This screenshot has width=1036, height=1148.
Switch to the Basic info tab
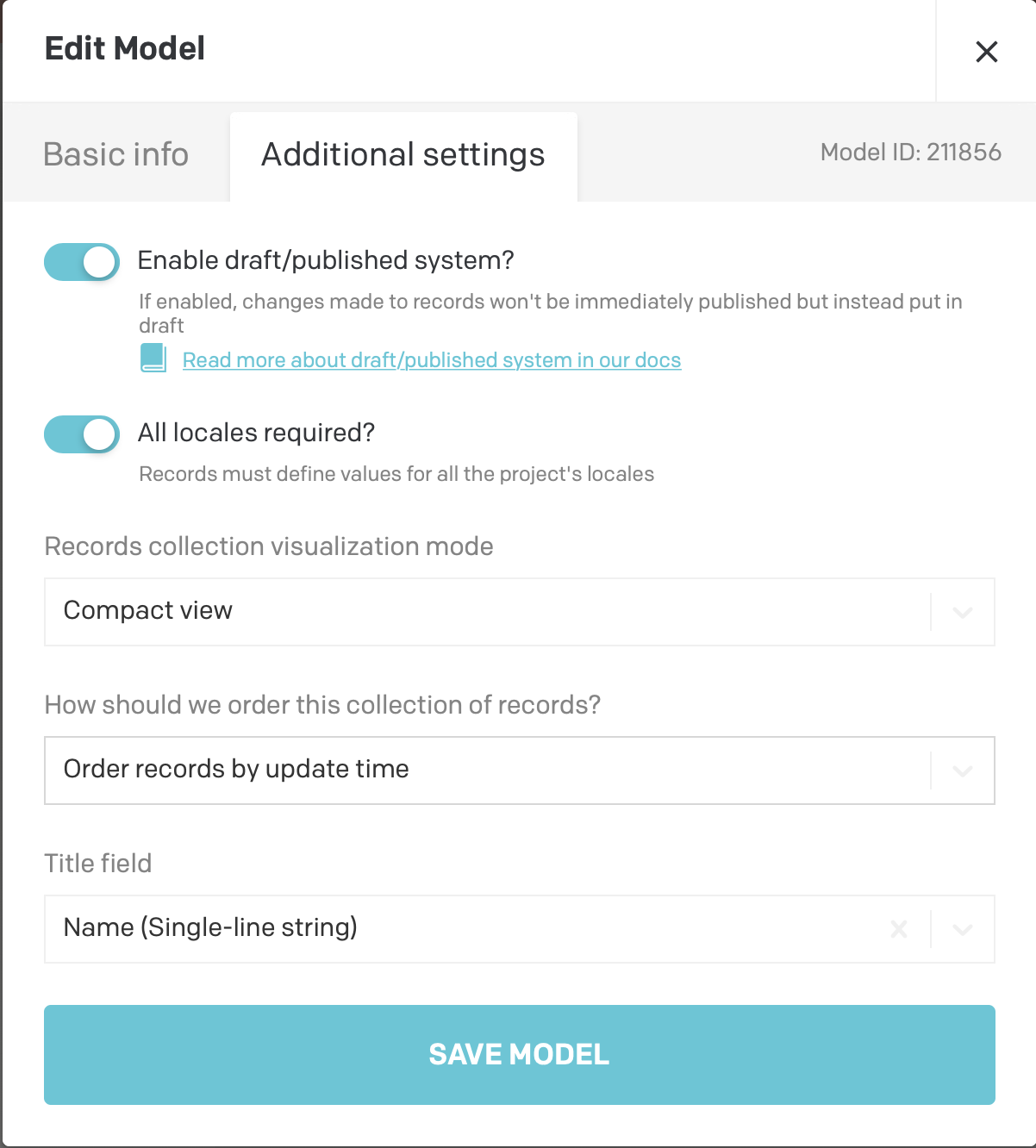(x=116, y=155)
